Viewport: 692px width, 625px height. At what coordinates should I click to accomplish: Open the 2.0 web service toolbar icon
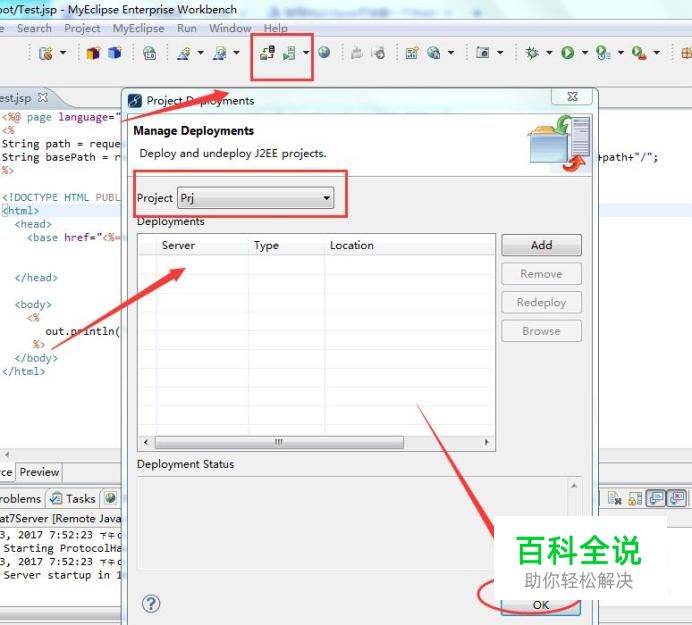tap(150, 53)
